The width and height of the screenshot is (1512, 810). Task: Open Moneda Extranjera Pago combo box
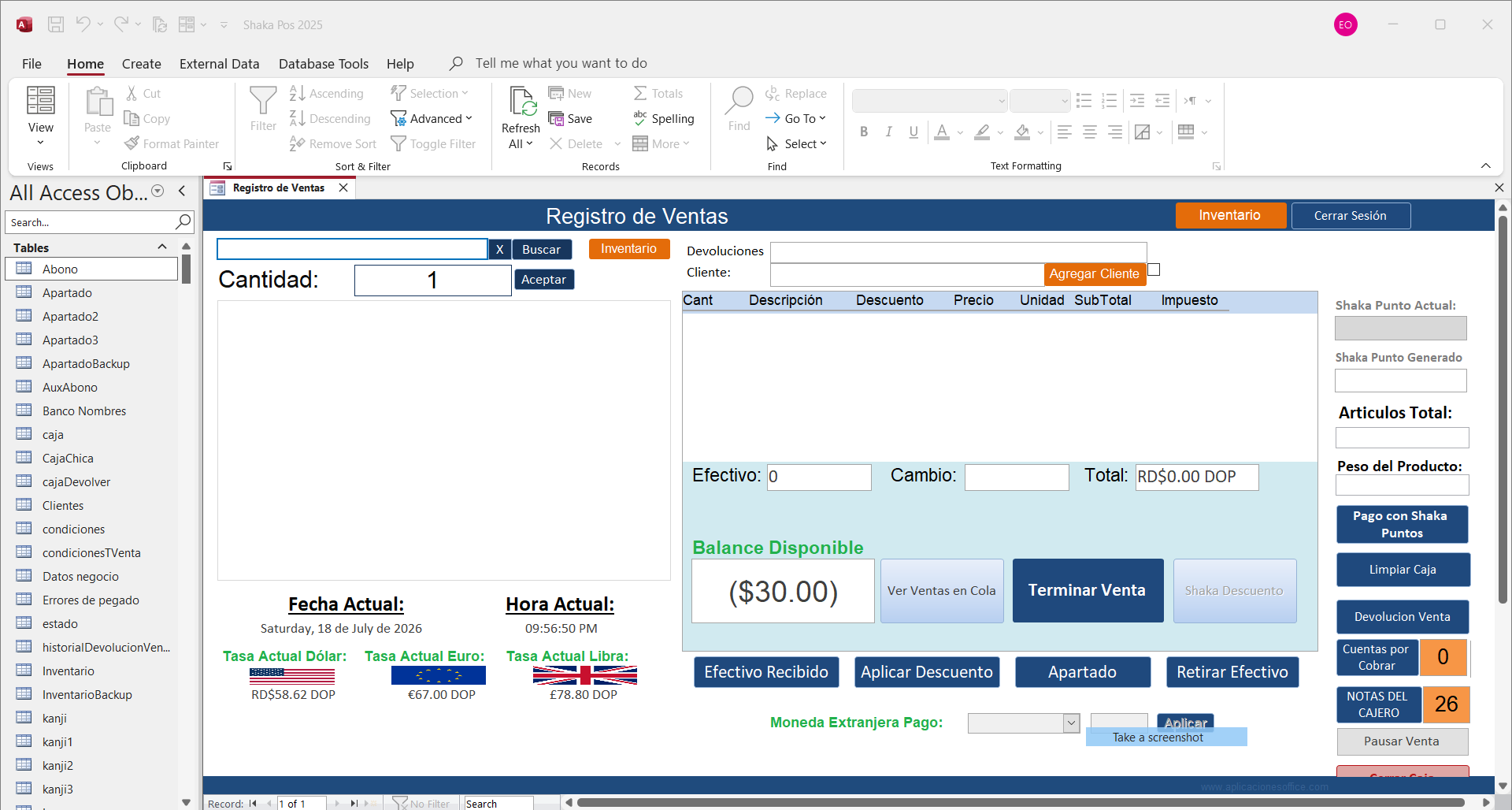pyautogui.click(x=1023, y=723)
